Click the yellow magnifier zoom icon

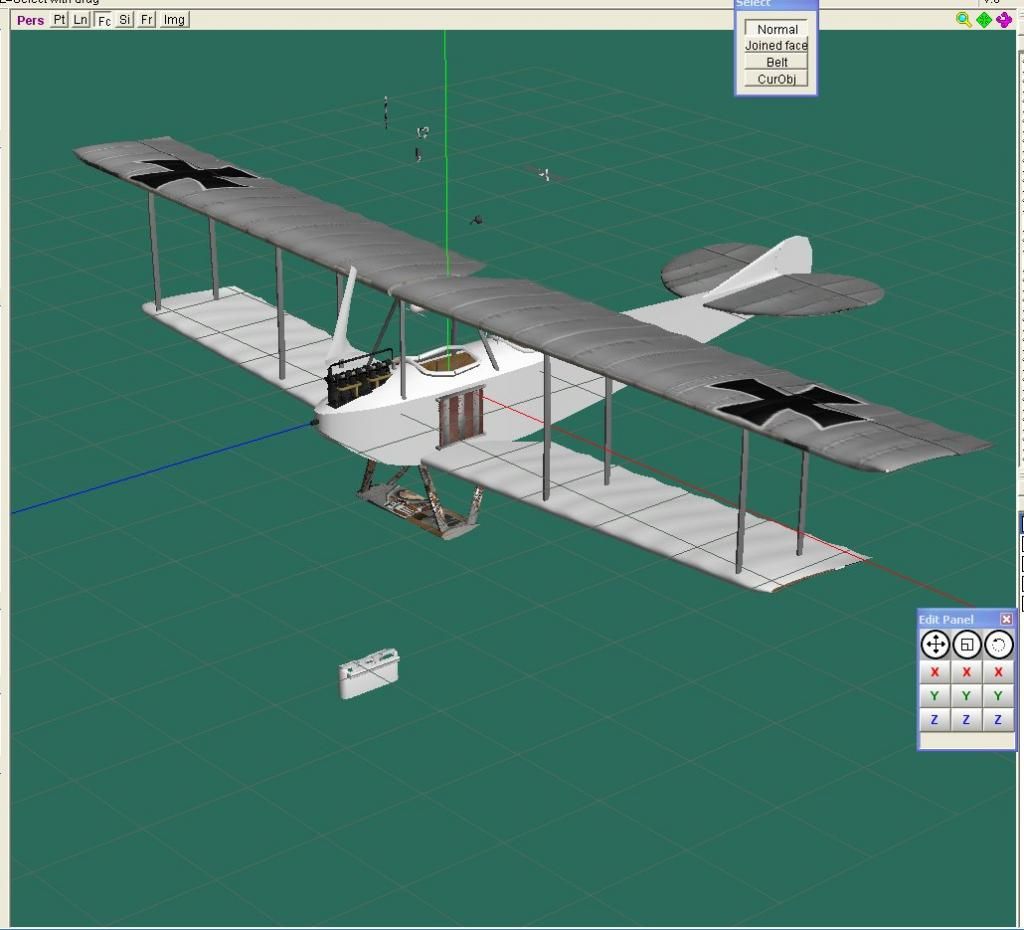pyautogui.click(x=963, y=20)
